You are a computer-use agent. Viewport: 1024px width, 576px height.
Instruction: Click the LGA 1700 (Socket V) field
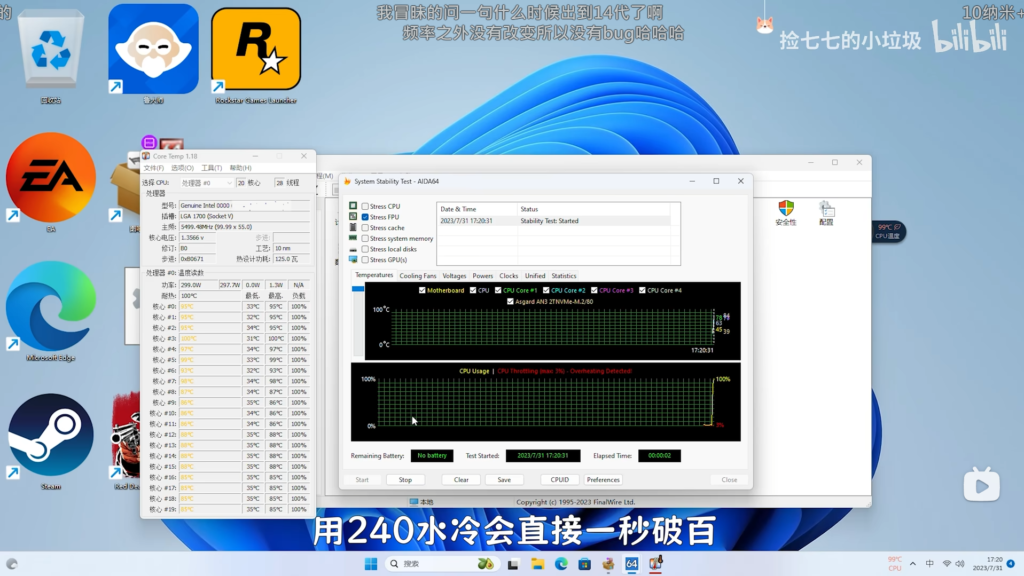244,216
